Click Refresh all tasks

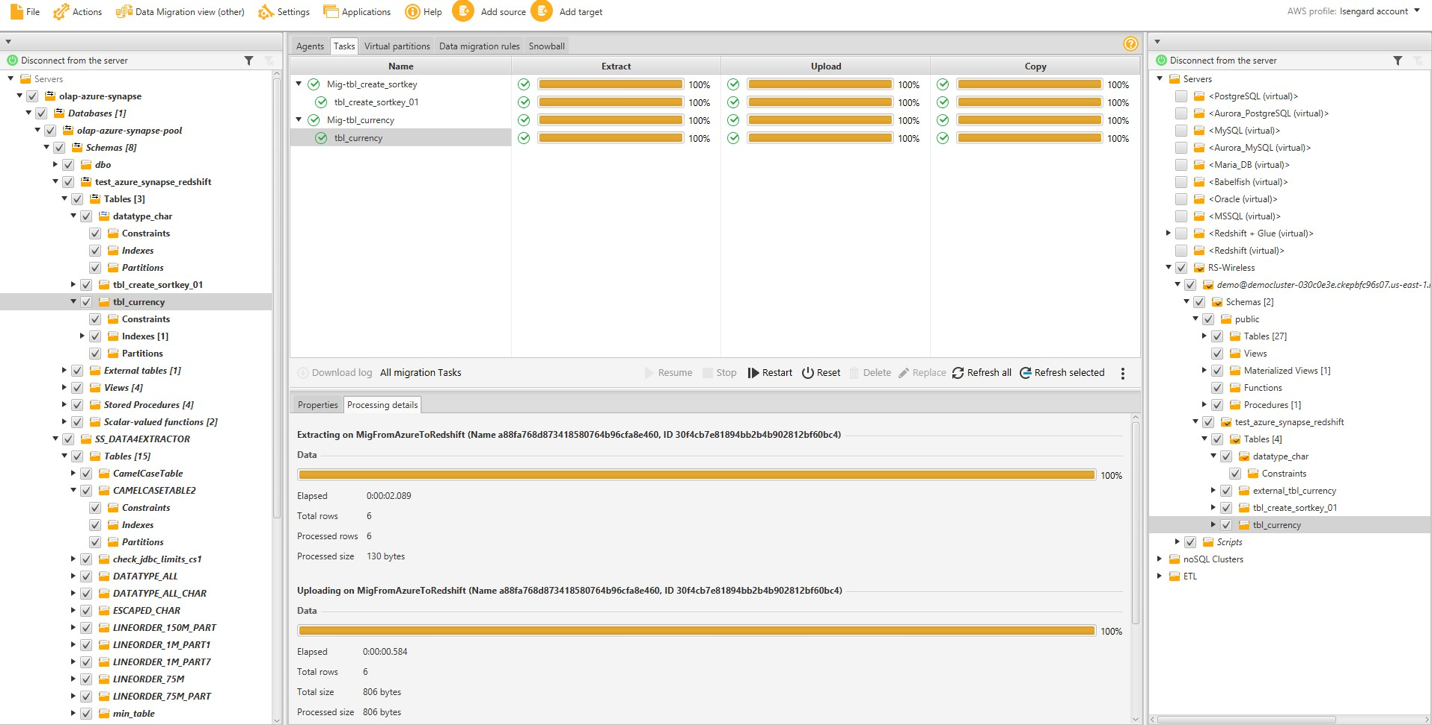click(x=982, y=373)
